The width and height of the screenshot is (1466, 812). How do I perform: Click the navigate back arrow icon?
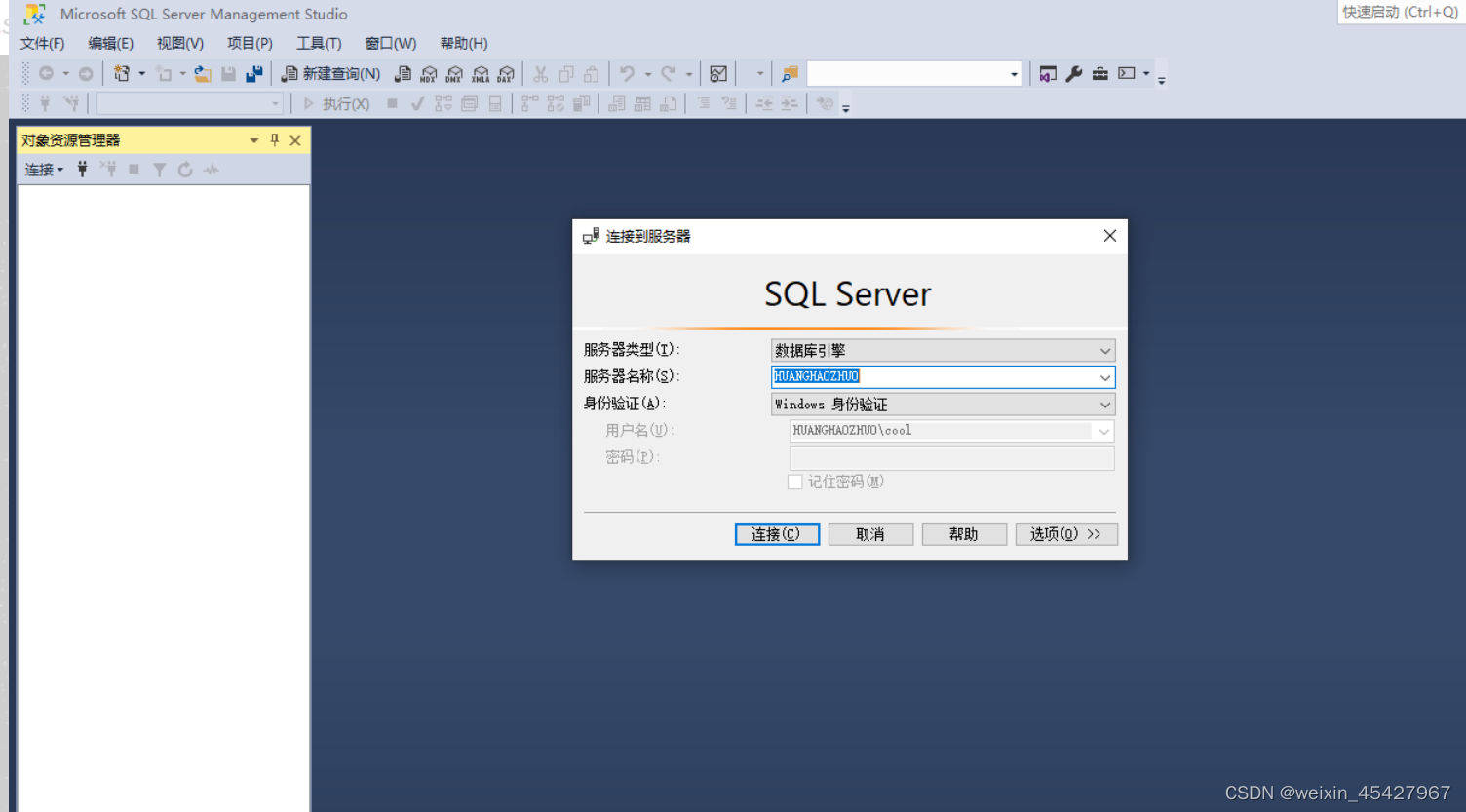pyautogui.click(x=46, y=74)
